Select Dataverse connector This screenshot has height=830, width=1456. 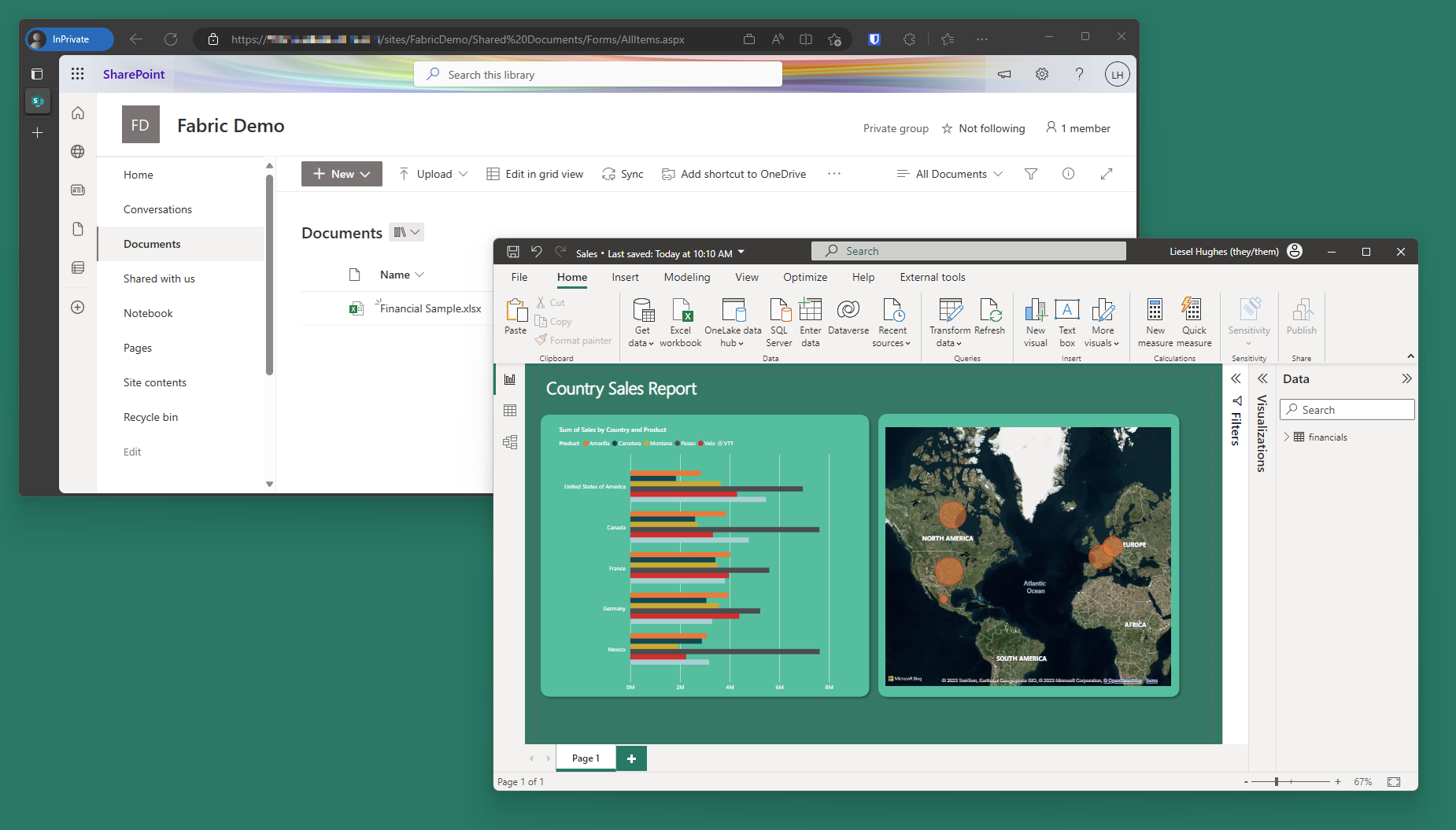(848, 316)
